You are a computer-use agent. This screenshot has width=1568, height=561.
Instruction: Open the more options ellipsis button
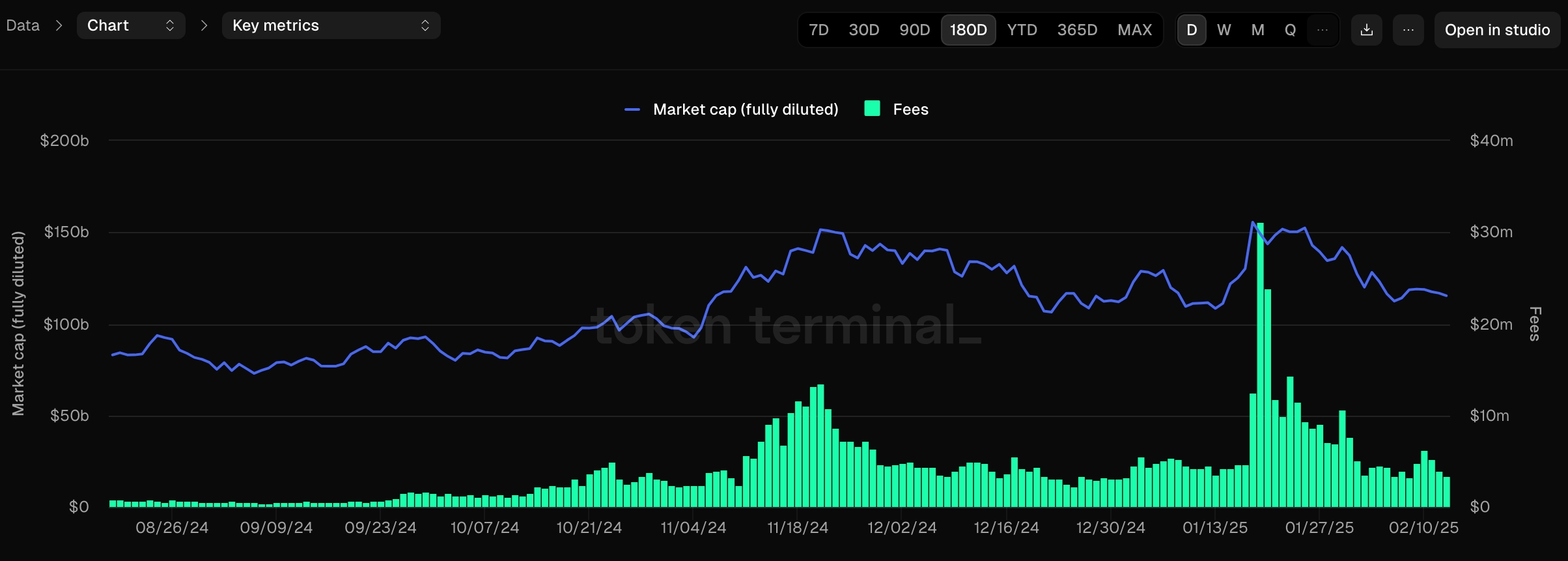[x=1408, y=30]
